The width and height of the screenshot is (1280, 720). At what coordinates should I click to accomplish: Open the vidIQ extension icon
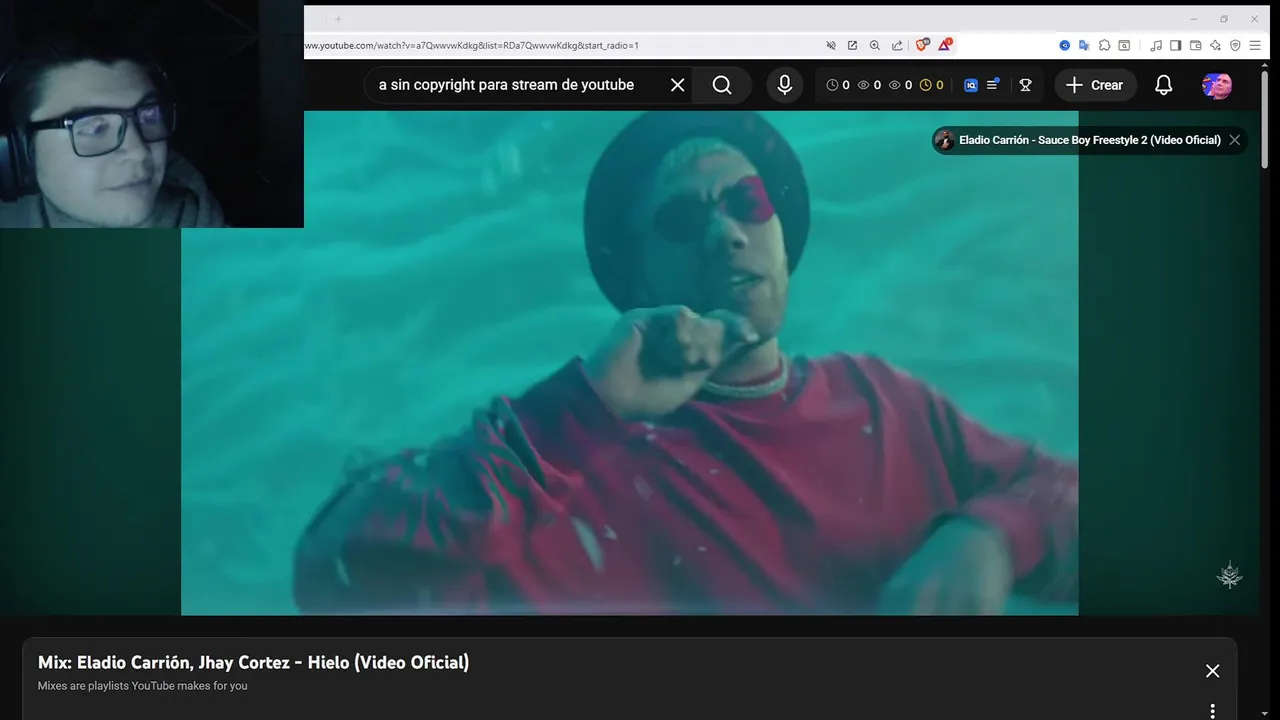click(970, 85)
